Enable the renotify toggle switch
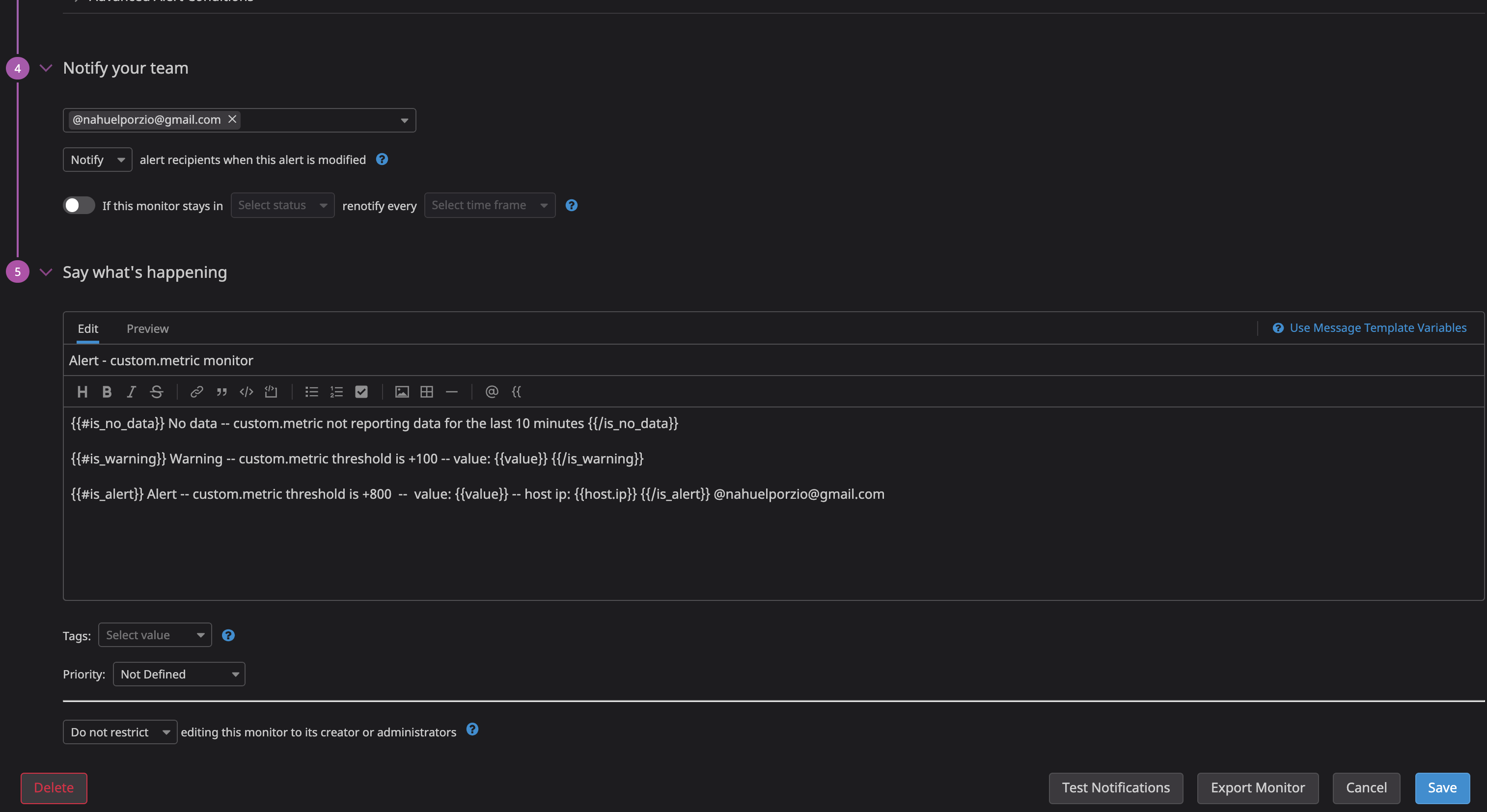 coord(79,205)
